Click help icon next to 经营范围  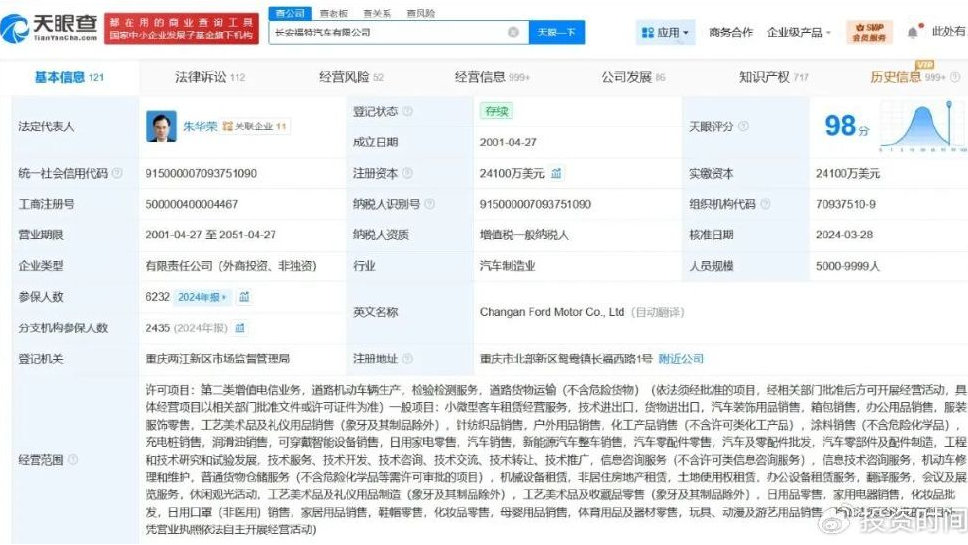(73, 459)
